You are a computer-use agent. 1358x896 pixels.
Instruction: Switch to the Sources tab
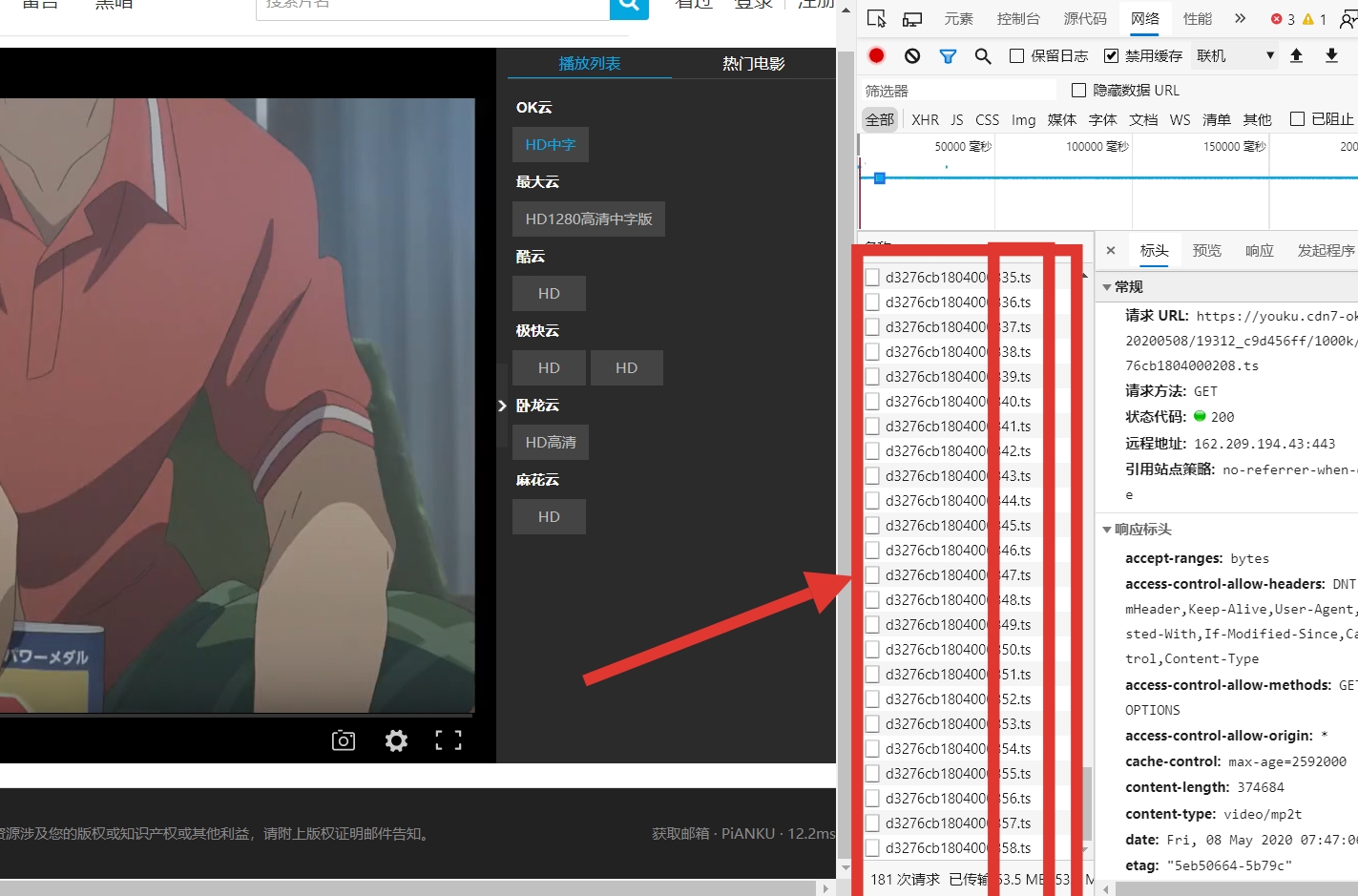[1085, 19]
